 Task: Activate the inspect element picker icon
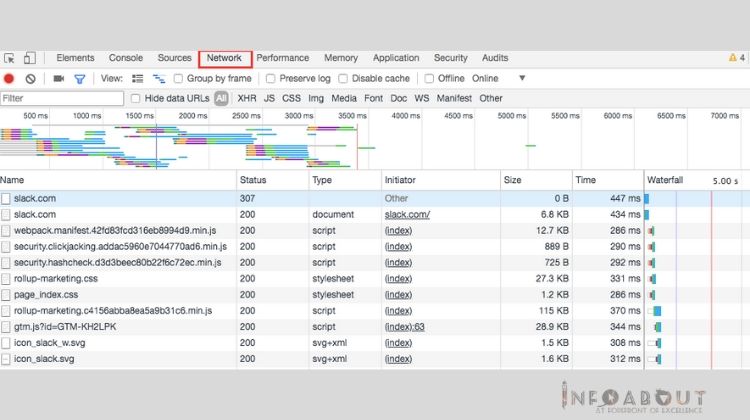(x=9, y=58)
